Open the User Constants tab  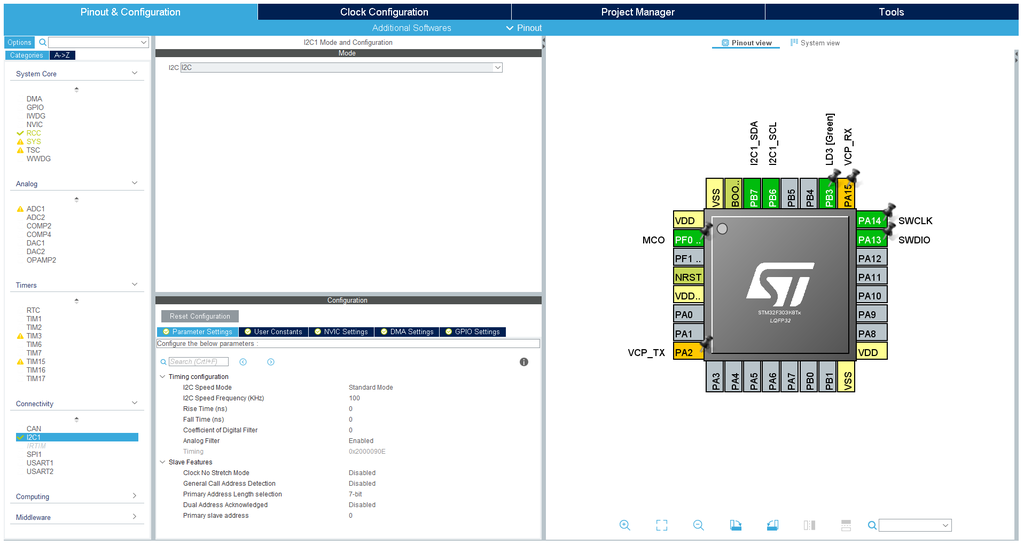click(274, 332)
